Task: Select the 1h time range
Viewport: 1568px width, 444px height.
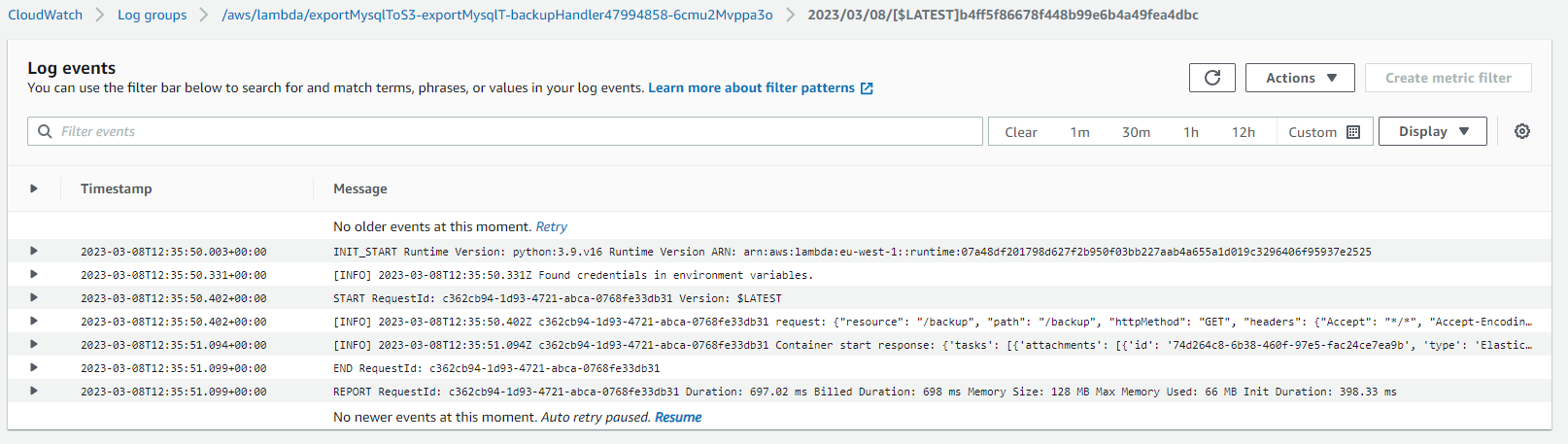Action: [1190, 132]
